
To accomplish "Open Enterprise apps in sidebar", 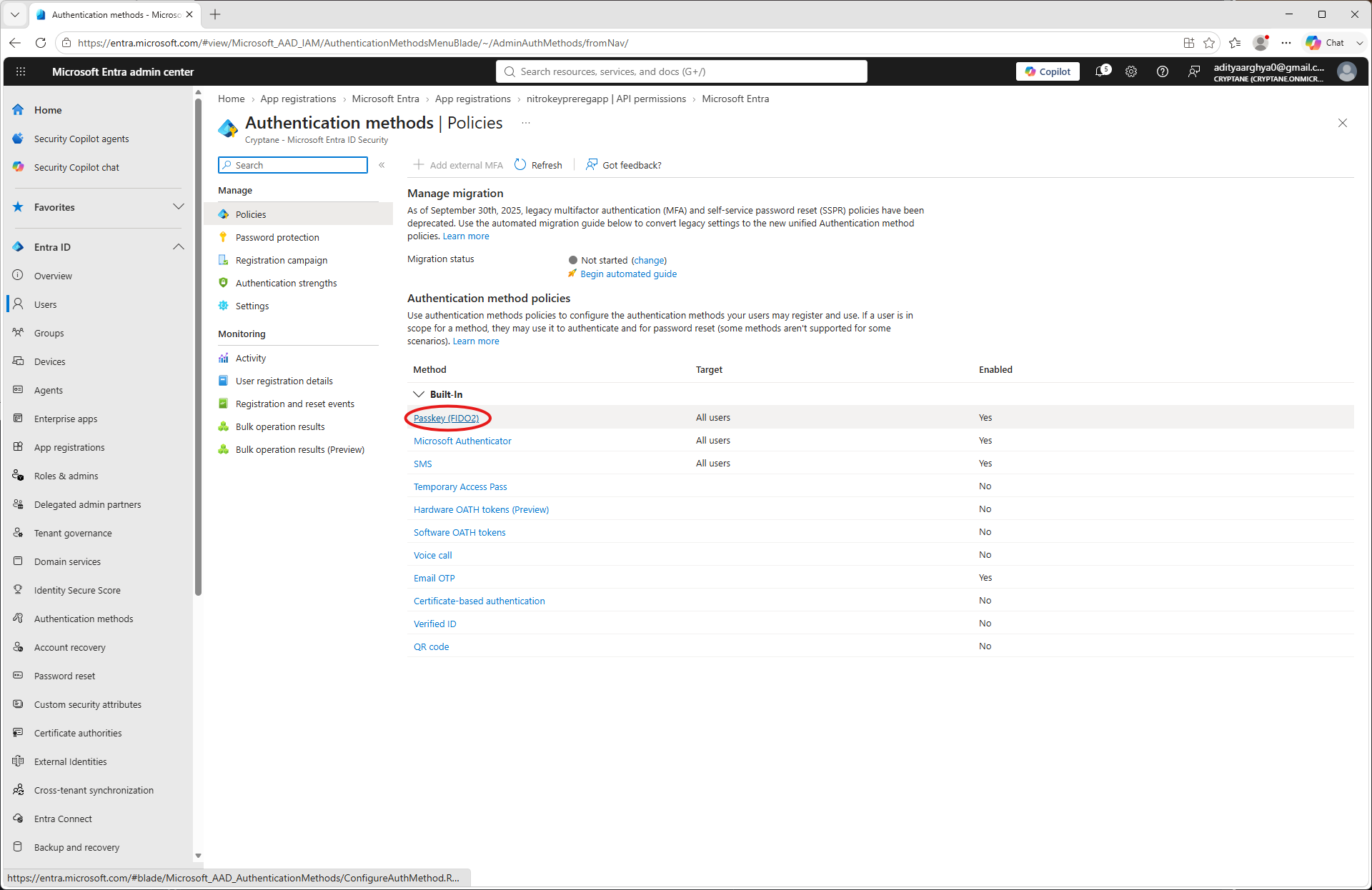I will (x=66, y=419).
